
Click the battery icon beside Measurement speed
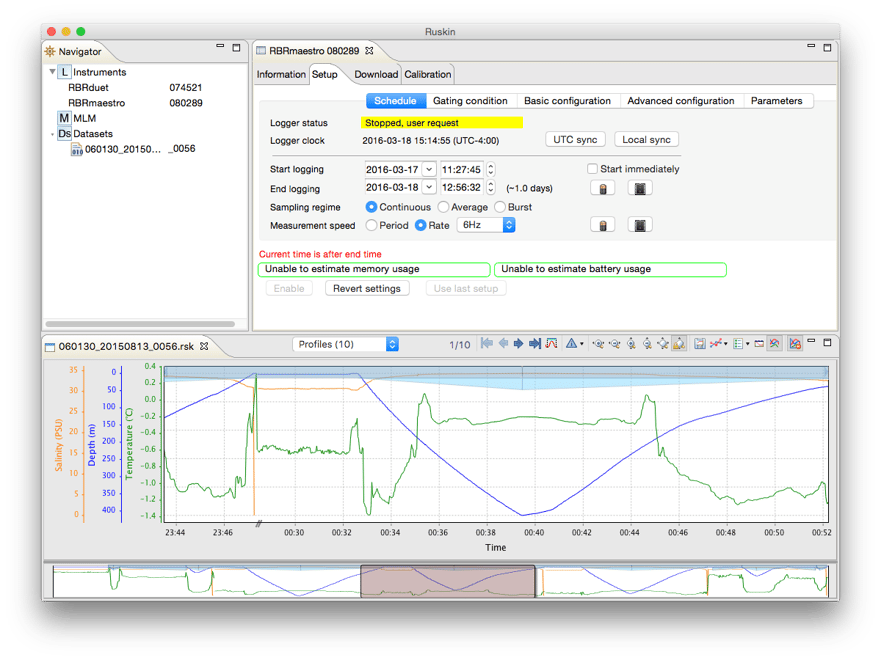602,225
